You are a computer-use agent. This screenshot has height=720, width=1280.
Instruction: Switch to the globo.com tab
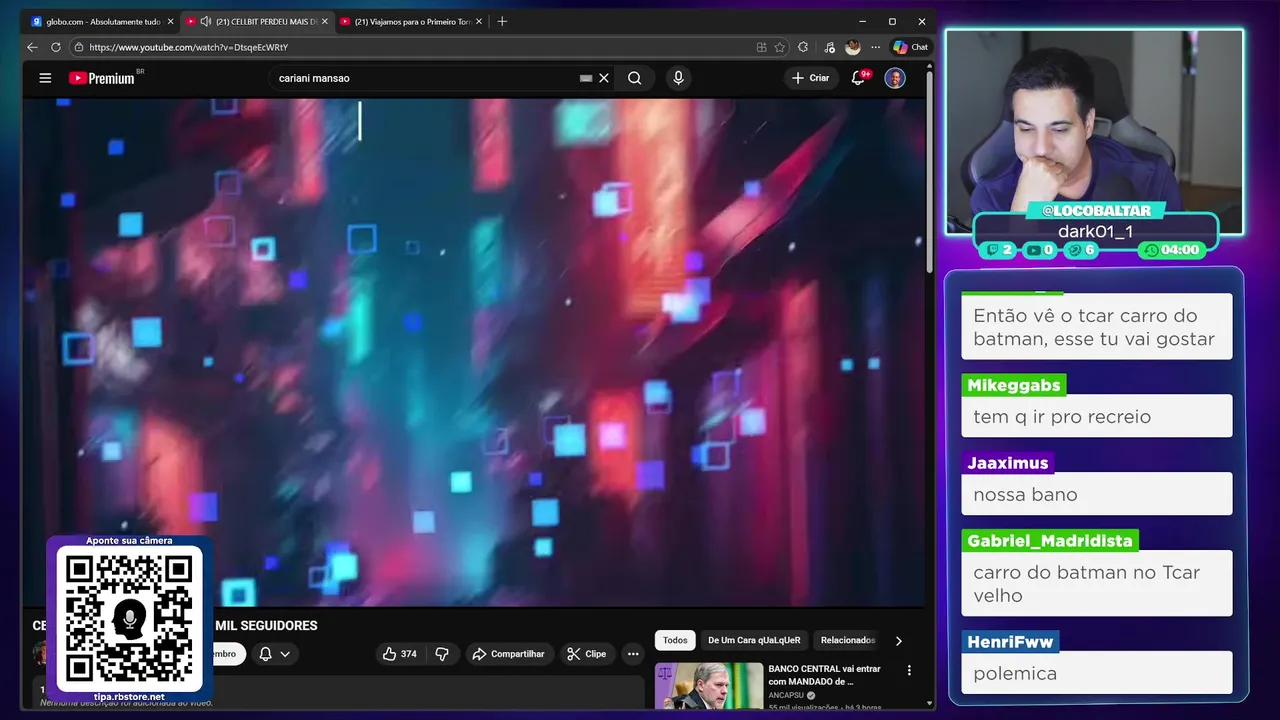103,21
